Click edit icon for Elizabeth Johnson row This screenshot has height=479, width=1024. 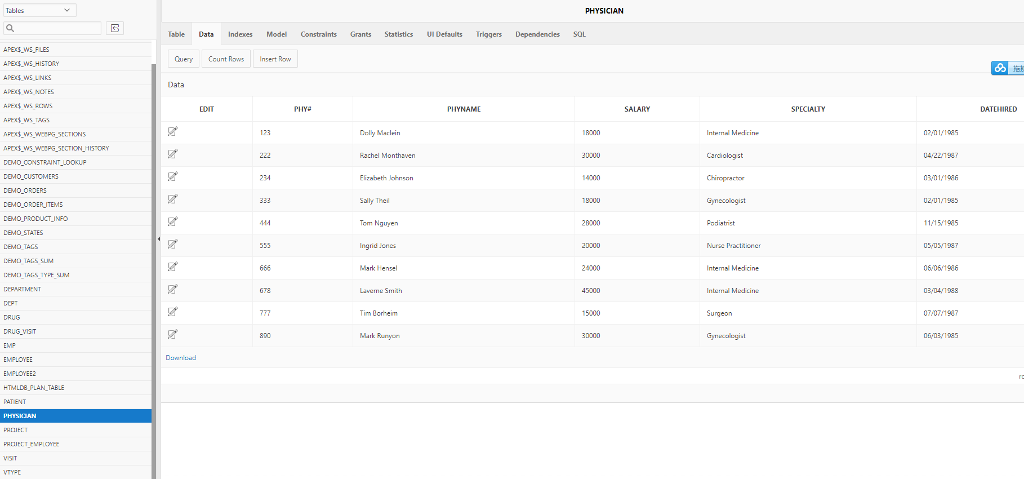[x=172, y=177]
